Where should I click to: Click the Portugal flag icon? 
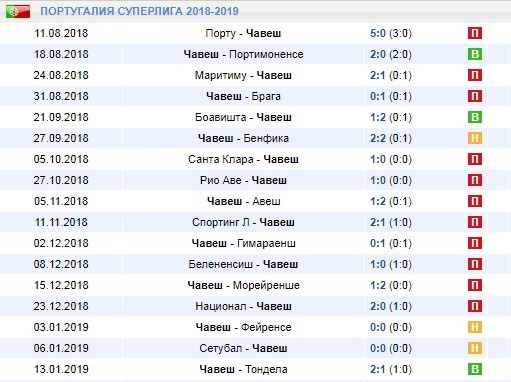point(18,11)
